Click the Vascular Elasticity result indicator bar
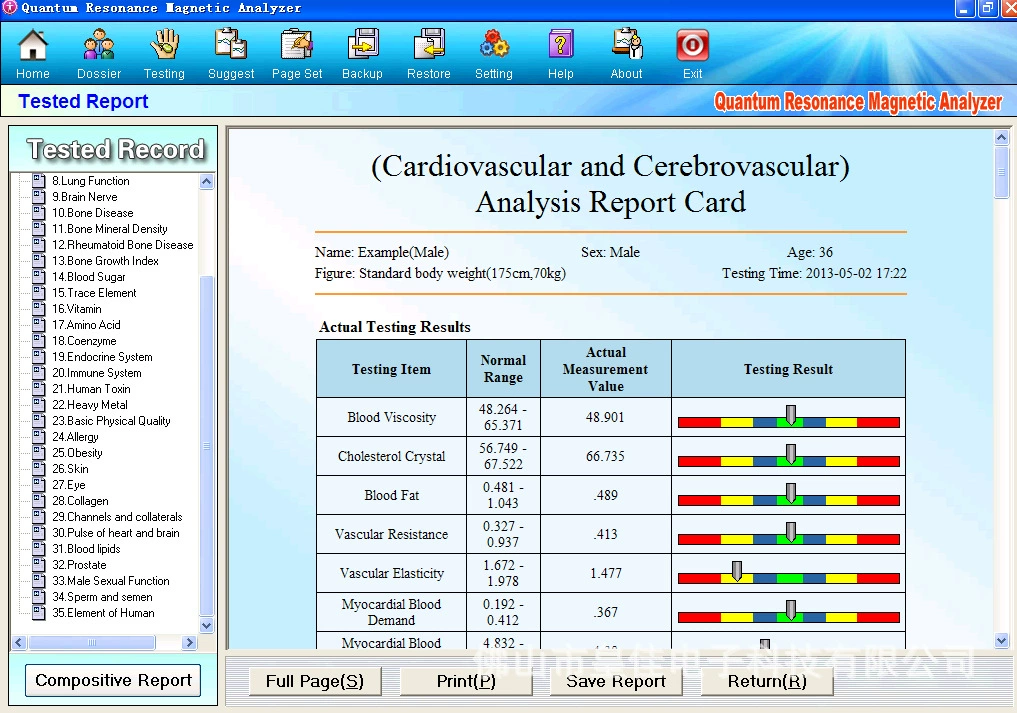This screenshot has height=713, width=1017. (789, 577)
